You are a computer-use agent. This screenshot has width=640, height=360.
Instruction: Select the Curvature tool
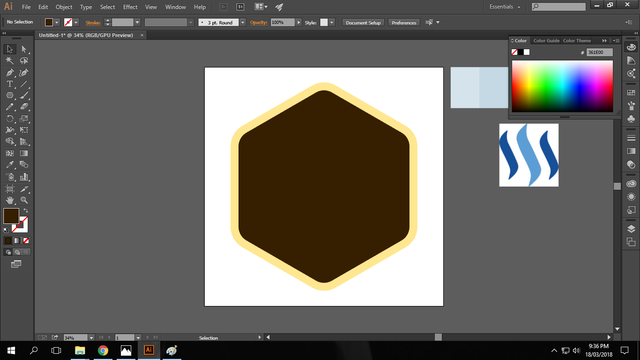(x=24, y=73)
